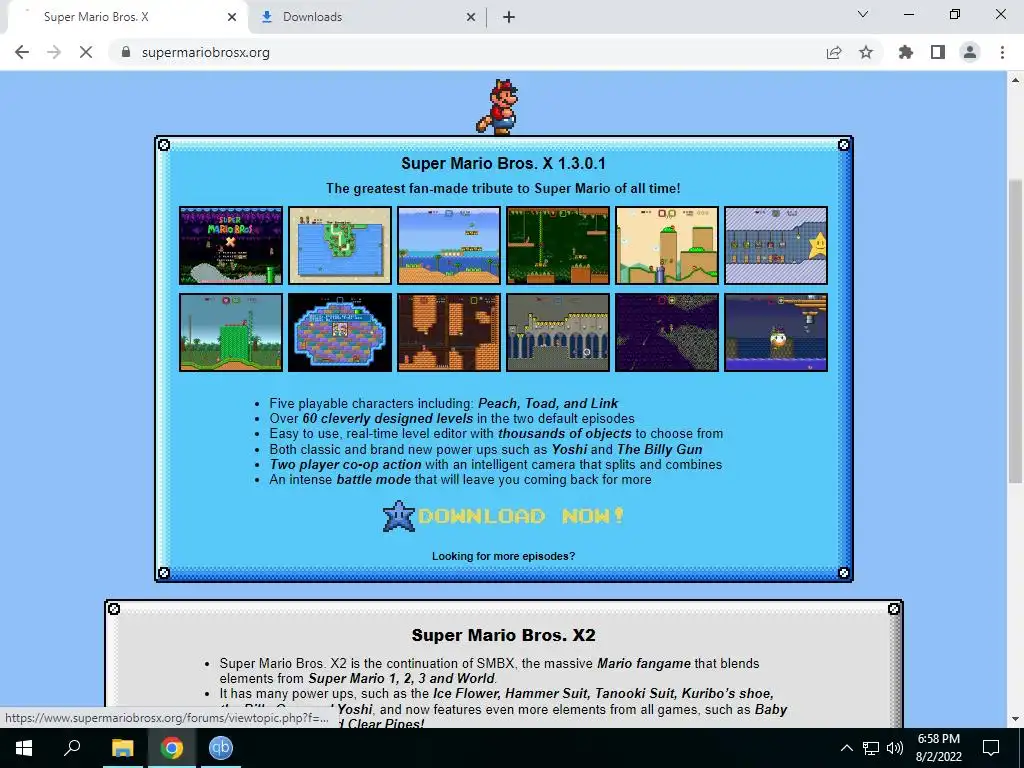The width and height of the screenshot is (1024, 768).
Task: Open the airship water level thumbnail
Action: pyautogui.click(x=776, y=332)
